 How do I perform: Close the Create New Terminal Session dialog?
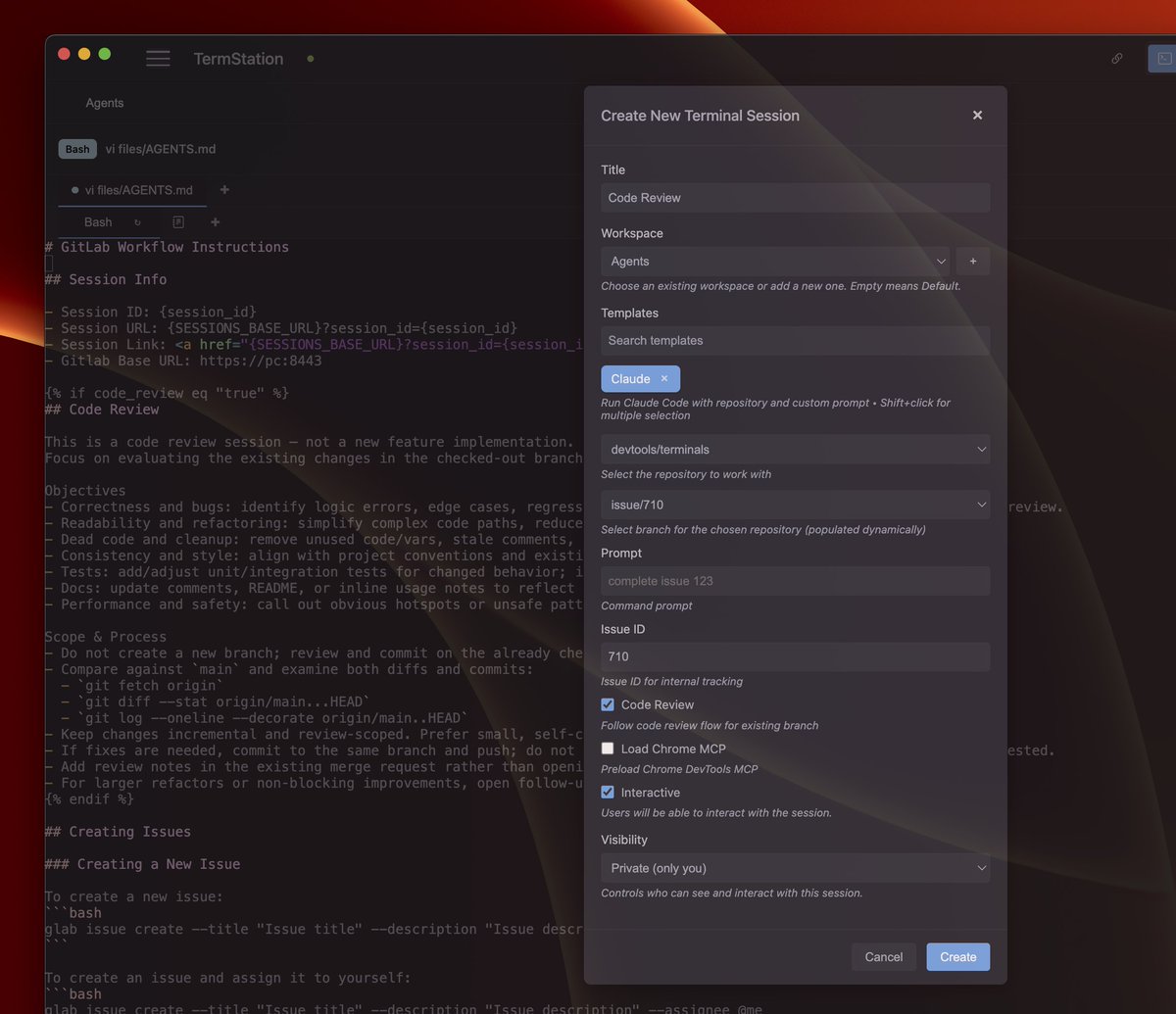(x=977, y=116)
